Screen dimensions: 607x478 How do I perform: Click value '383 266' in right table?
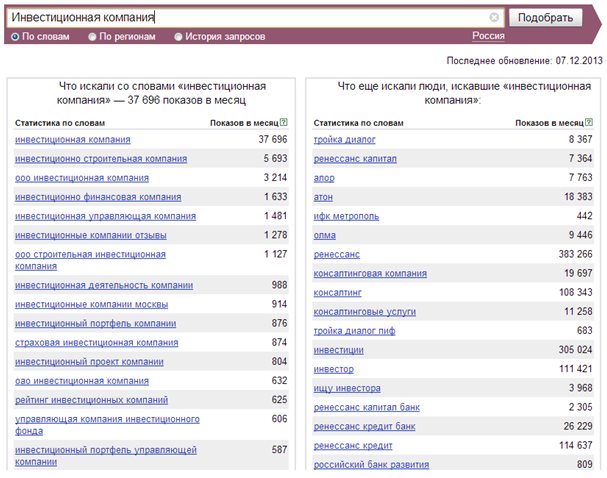(575, 254)
